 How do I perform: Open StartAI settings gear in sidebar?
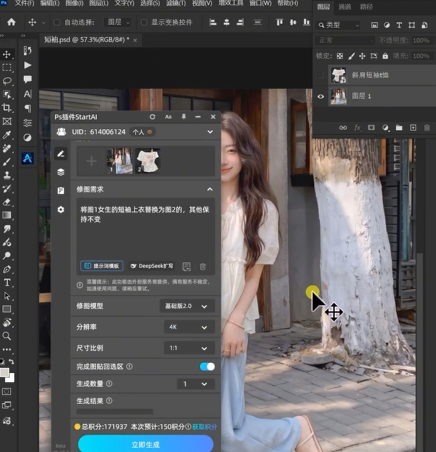coord(61,210)
